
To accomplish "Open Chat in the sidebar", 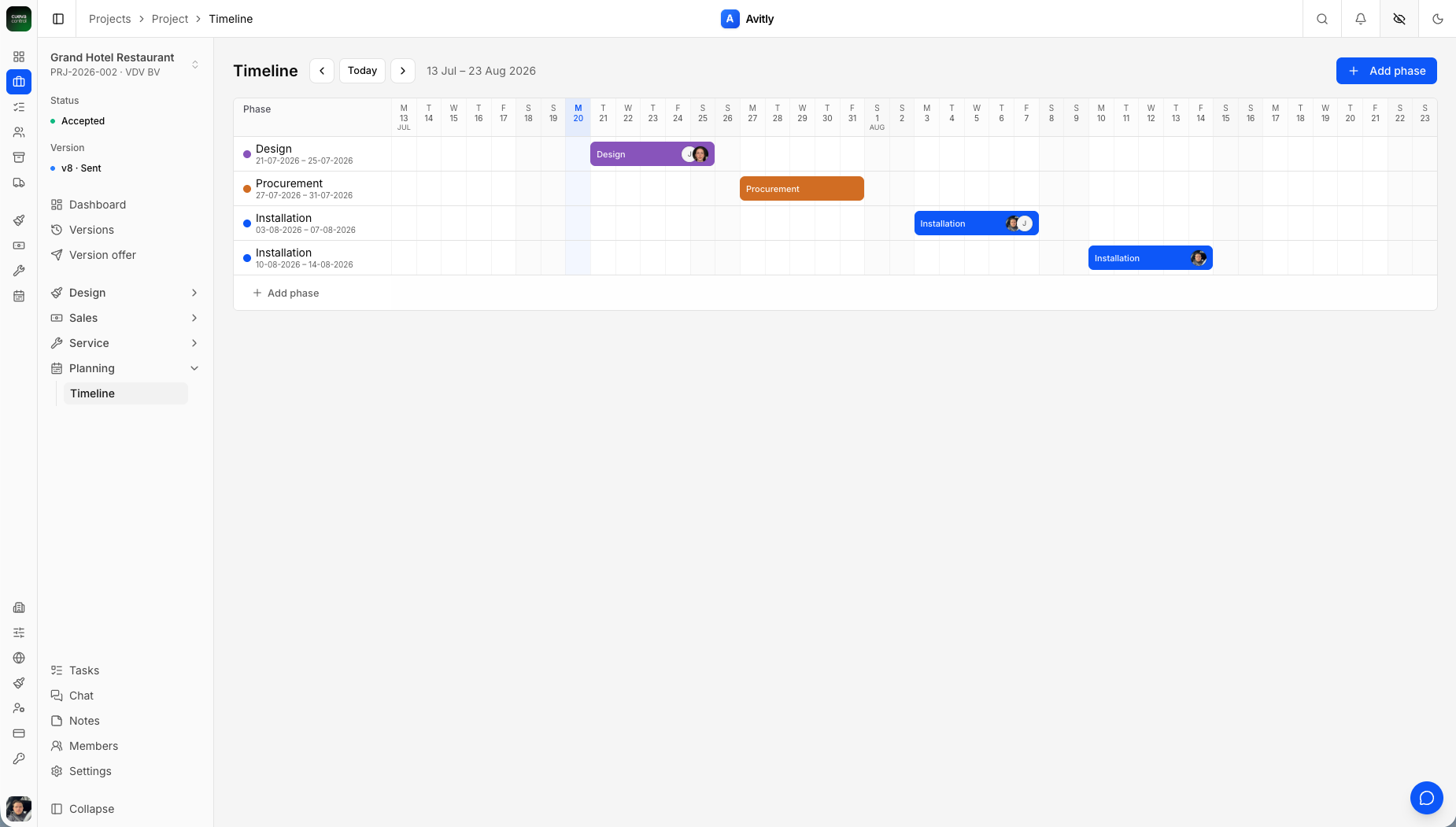I will [125, 696].
